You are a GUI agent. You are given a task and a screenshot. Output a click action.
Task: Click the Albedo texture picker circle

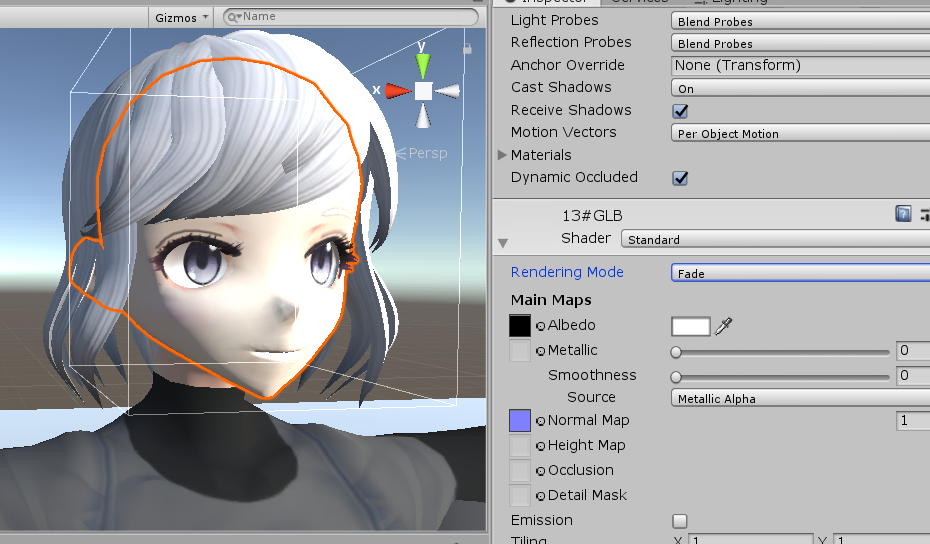(x=540, y=326)
